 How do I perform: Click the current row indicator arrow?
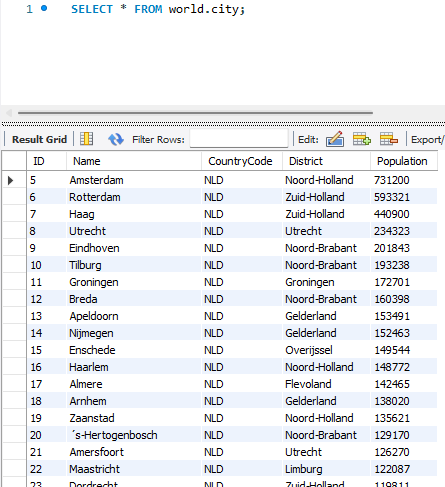click(x=11, y=180)
